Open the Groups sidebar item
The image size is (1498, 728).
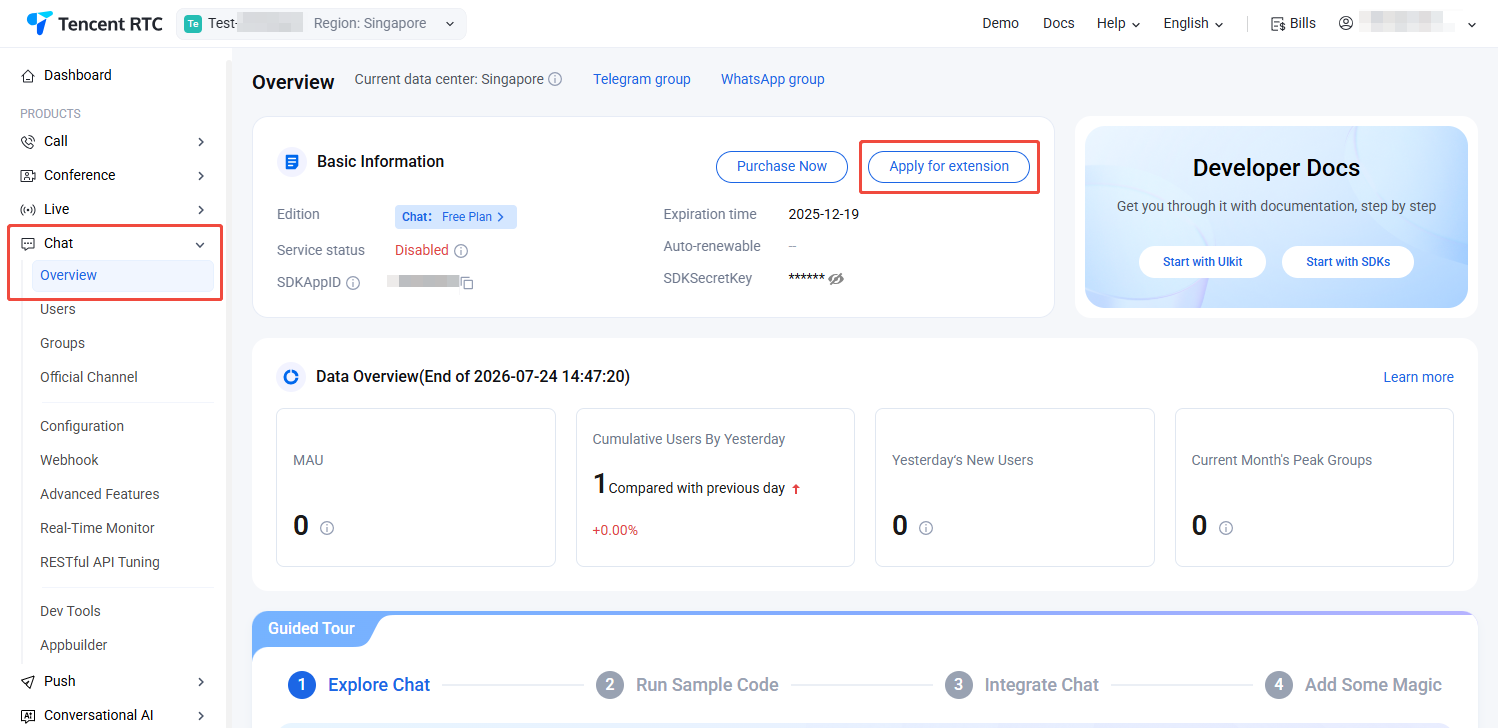(62, 344)
